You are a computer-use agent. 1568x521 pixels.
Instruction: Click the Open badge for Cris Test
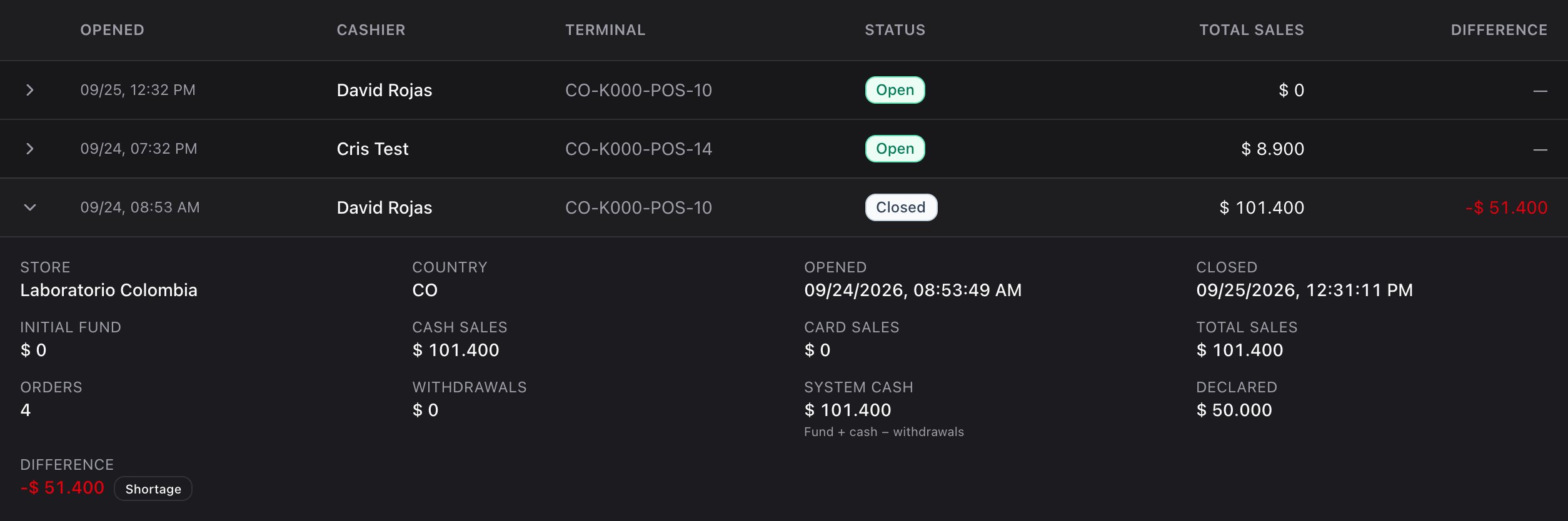point(895,149)
